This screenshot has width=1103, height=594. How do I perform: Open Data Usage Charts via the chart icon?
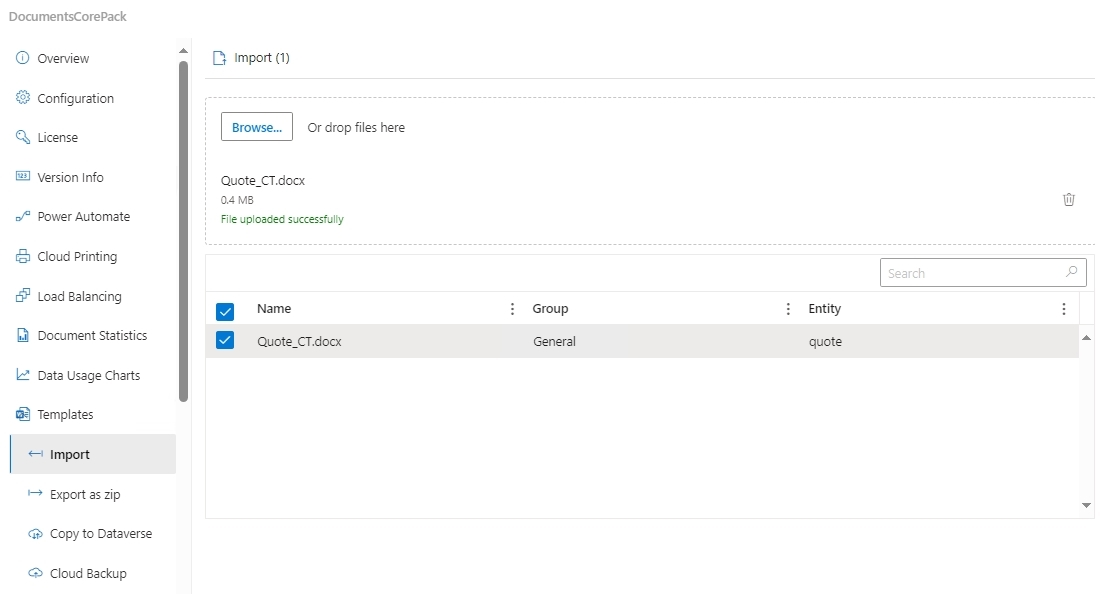23,375
